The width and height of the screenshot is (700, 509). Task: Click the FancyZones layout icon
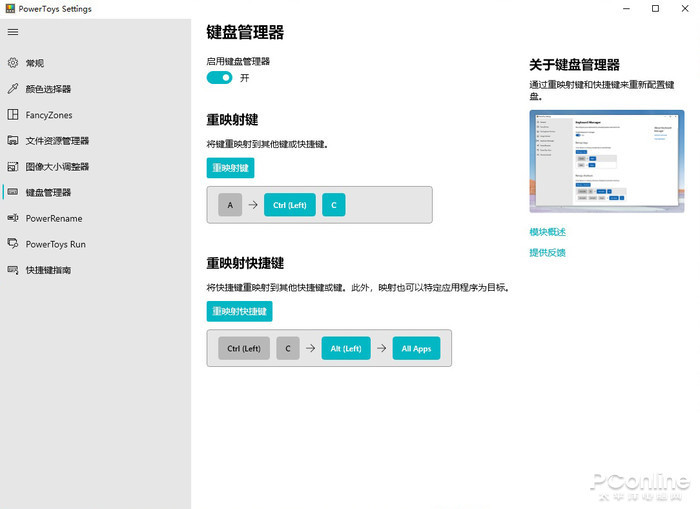click(13, 115)
